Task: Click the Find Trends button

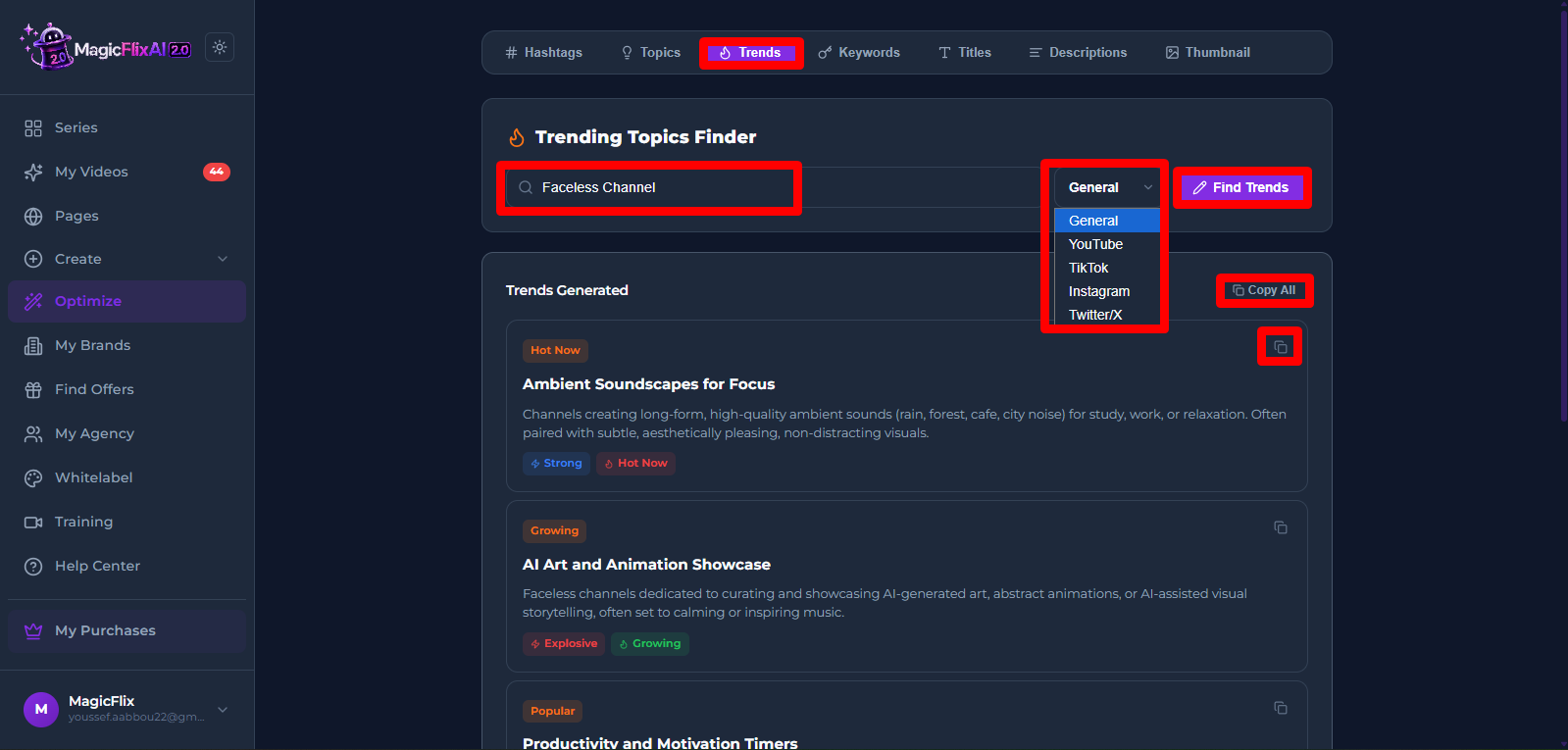Action: [x=1242, y=187]
